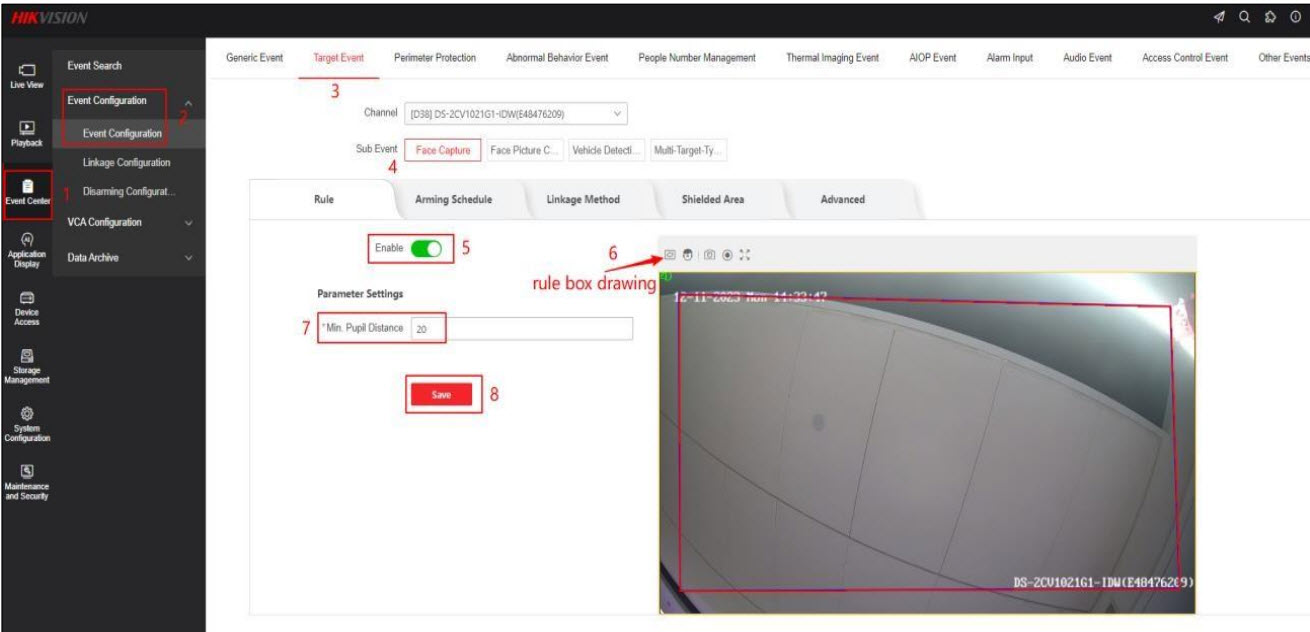Open Storage Management in the sidebar

(27, 364)
